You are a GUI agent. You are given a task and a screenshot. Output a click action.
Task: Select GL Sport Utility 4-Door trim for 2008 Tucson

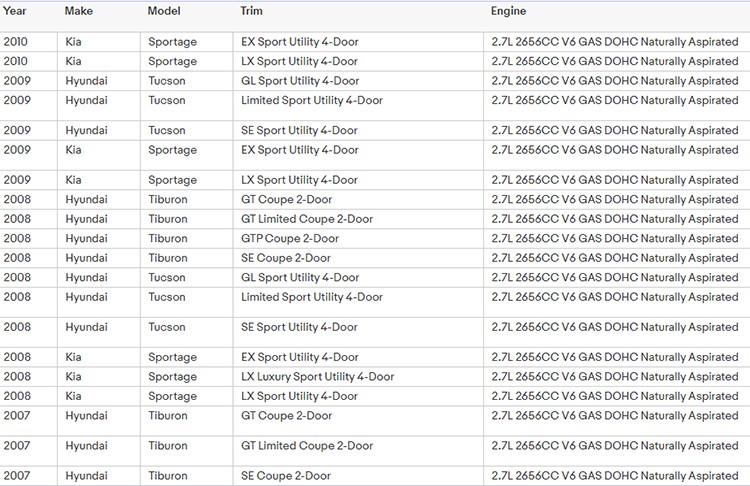pyautogui.click(x=300, y=277)
